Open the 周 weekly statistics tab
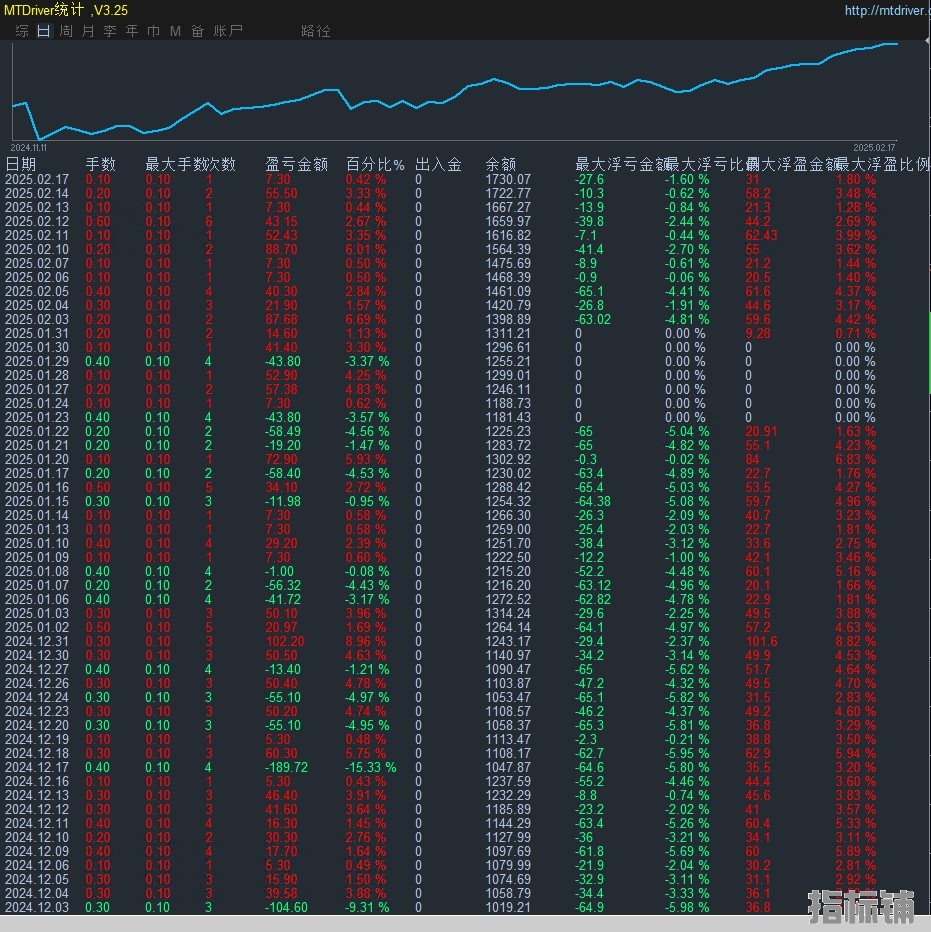 [66, 31]
